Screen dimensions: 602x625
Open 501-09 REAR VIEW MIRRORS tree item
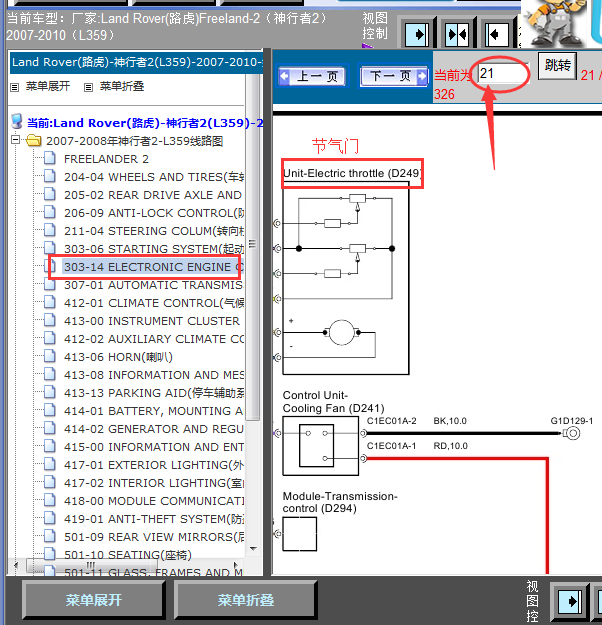(x=154, y=537)
